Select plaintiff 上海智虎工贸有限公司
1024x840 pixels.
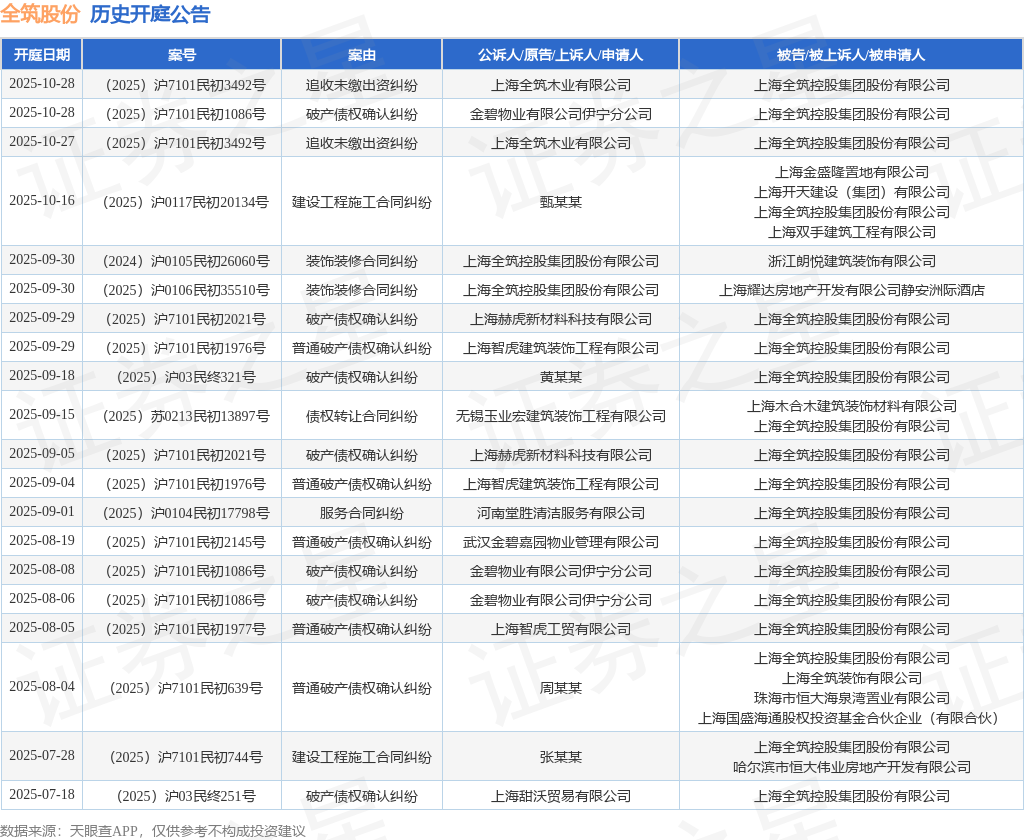pyautogui.click(x=561, y=629)
